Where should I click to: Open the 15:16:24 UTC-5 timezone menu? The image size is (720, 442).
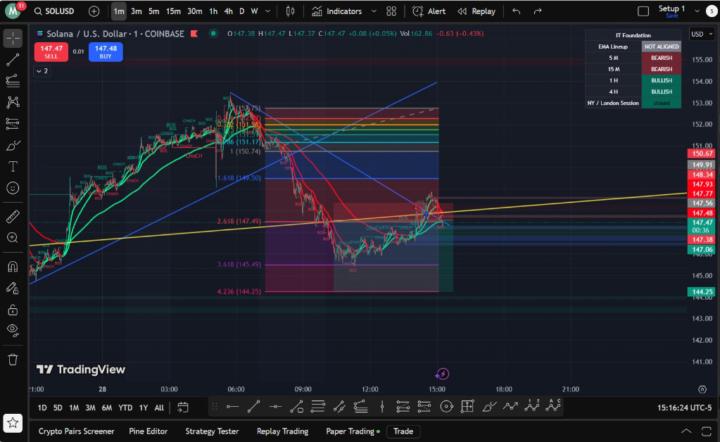click(684, 408)
